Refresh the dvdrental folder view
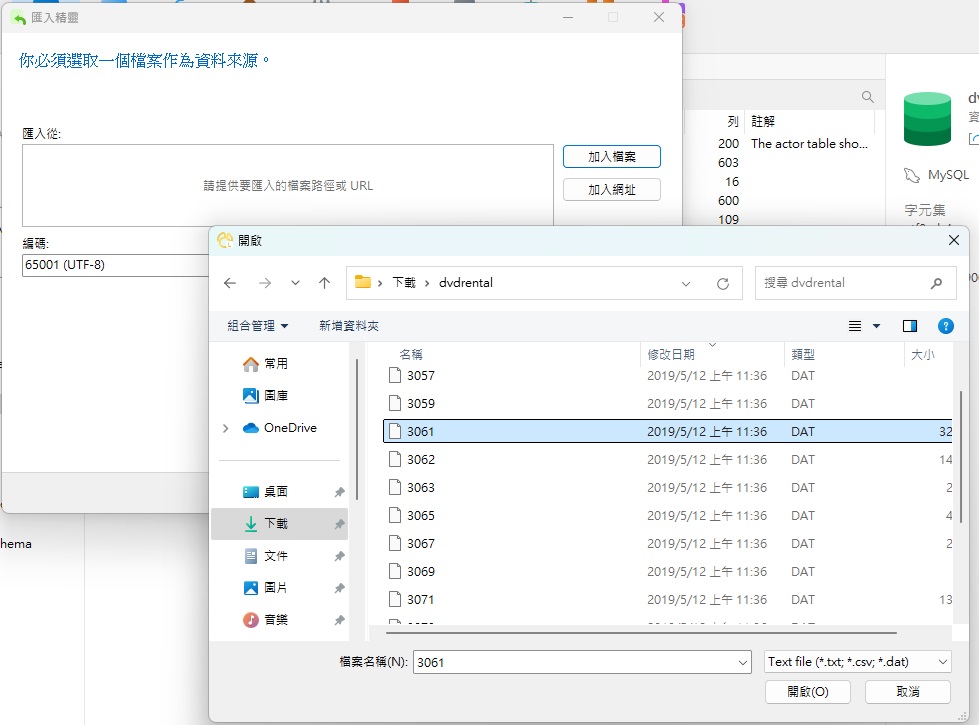The height and width of the screenshot is (725, 979). [723, 283]
